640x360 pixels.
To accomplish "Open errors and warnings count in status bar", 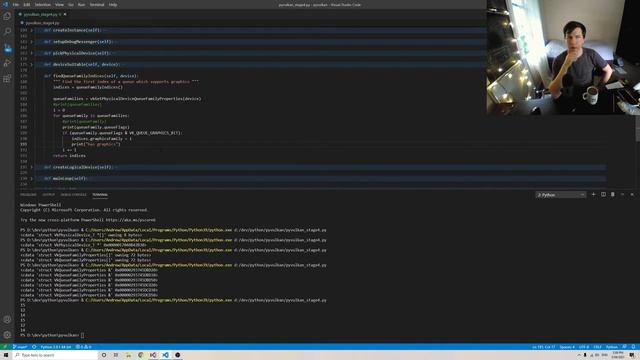I will click(84, 347).
